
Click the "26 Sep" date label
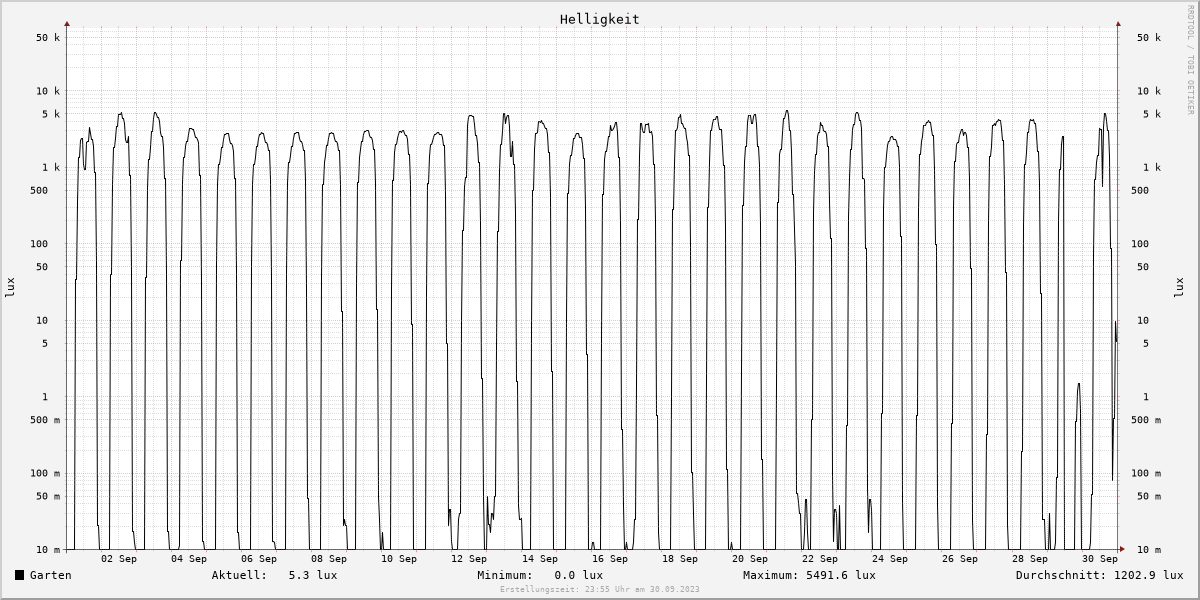[x=960, y=559]
